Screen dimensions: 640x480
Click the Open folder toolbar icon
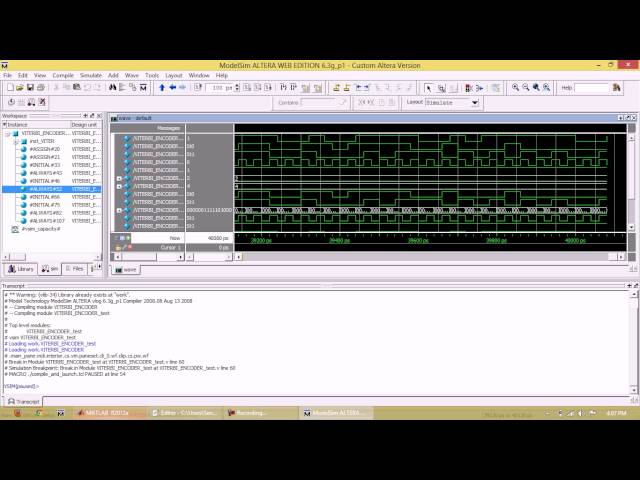point(20,87)
